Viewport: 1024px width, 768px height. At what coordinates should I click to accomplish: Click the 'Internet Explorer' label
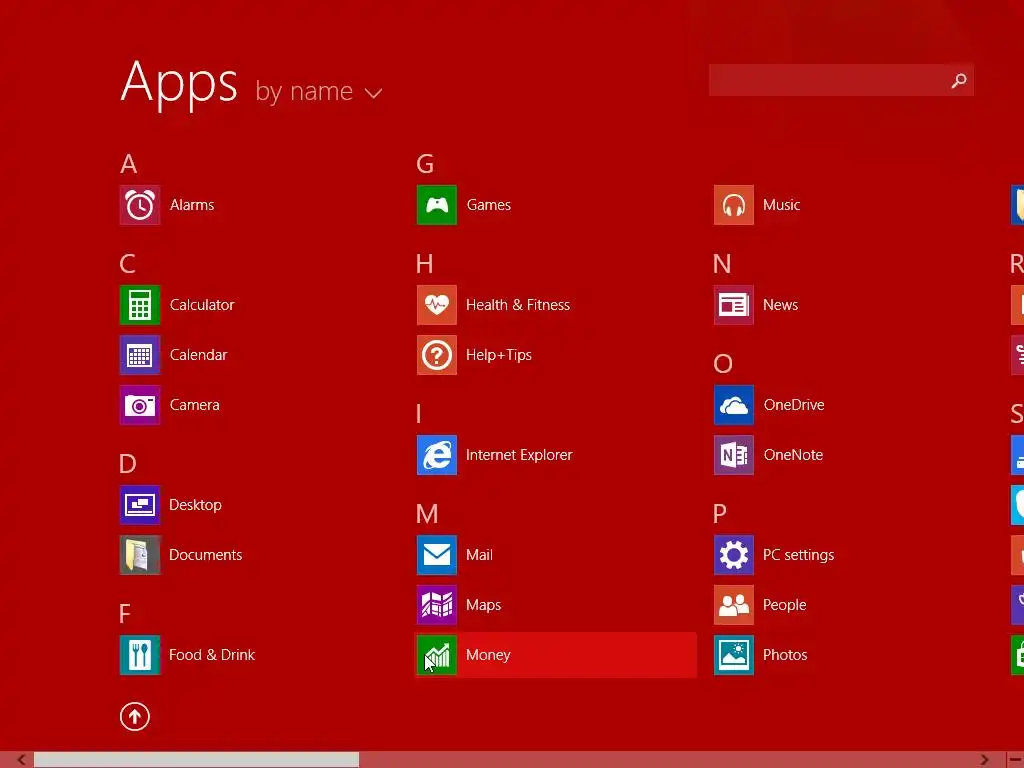click(x=519, y=455)
